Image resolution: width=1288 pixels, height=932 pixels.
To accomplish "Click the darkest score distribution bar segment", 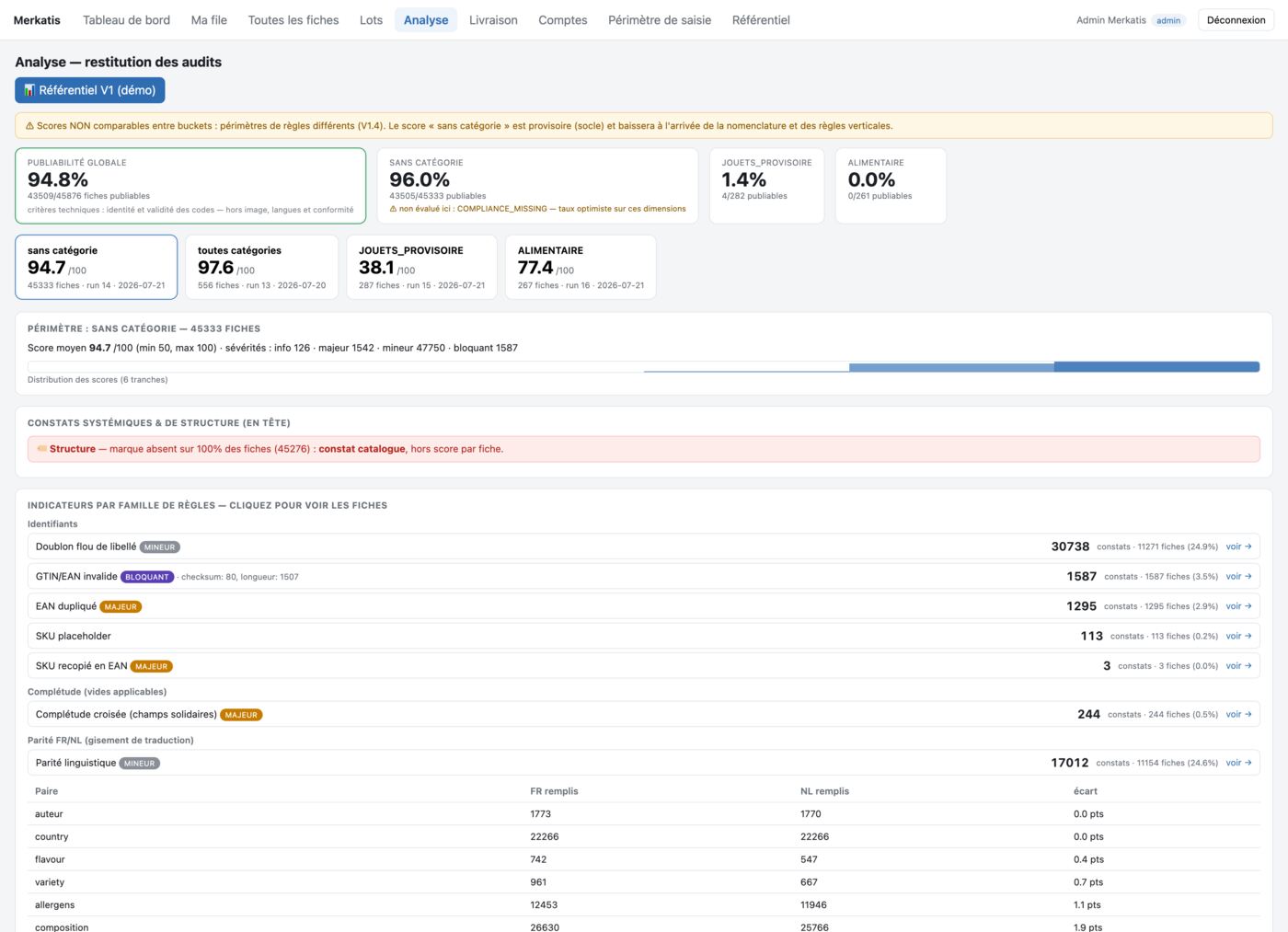I will (1156, 367).
